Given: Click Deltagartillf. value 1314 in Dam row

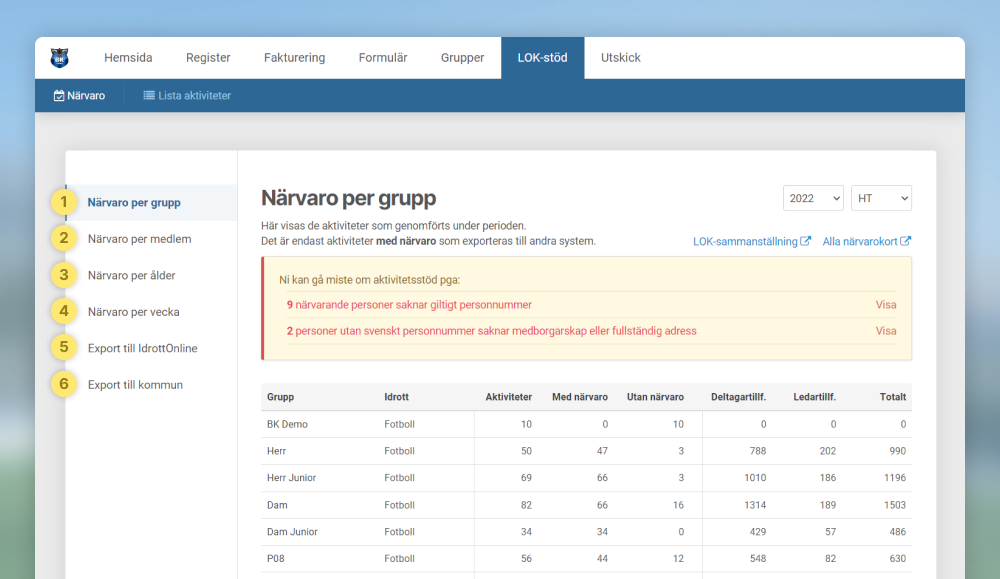Looking at the screenshot, I should (x=755, y=505).
